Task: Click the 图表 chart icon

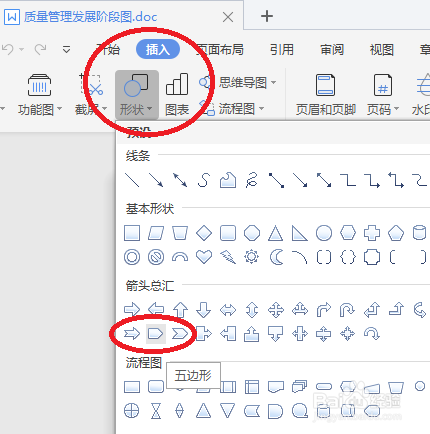Action: [177, 84]
